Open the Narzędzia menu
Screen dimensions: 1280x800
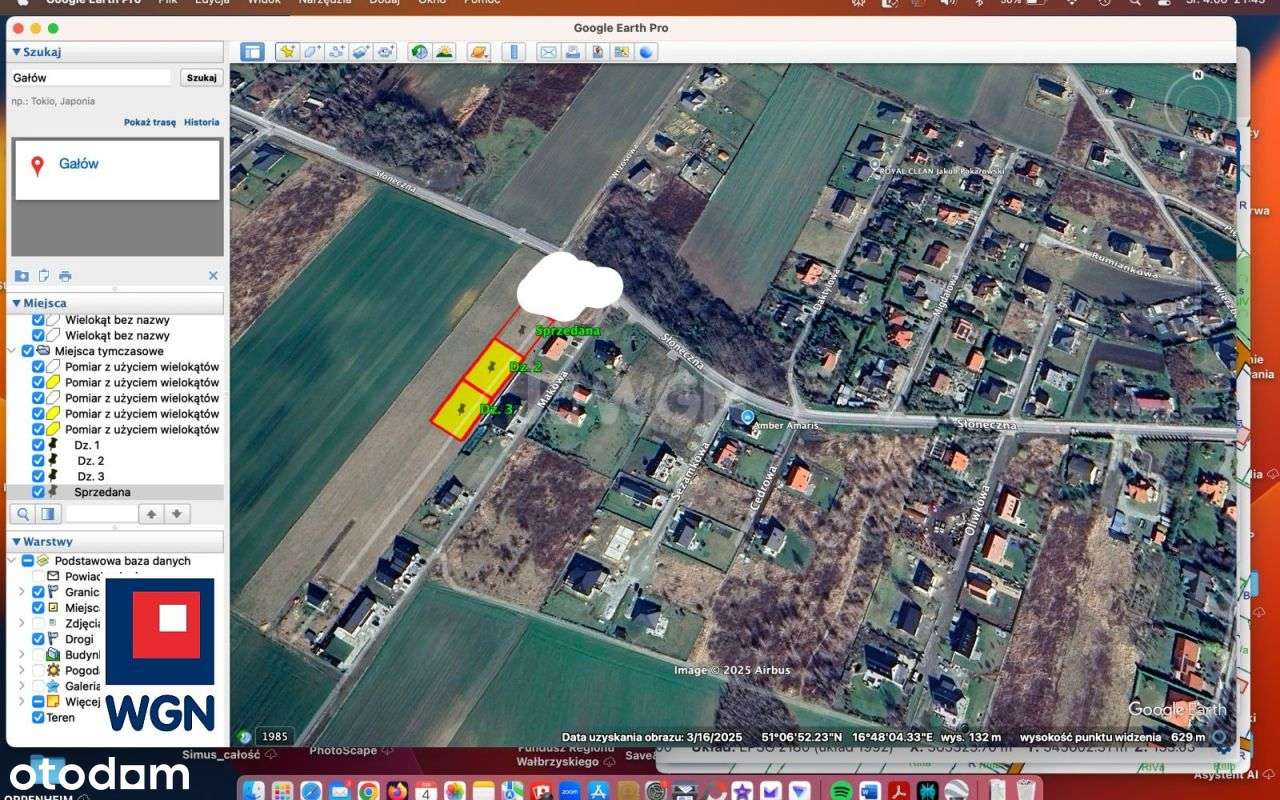click(x=325, y=3)
